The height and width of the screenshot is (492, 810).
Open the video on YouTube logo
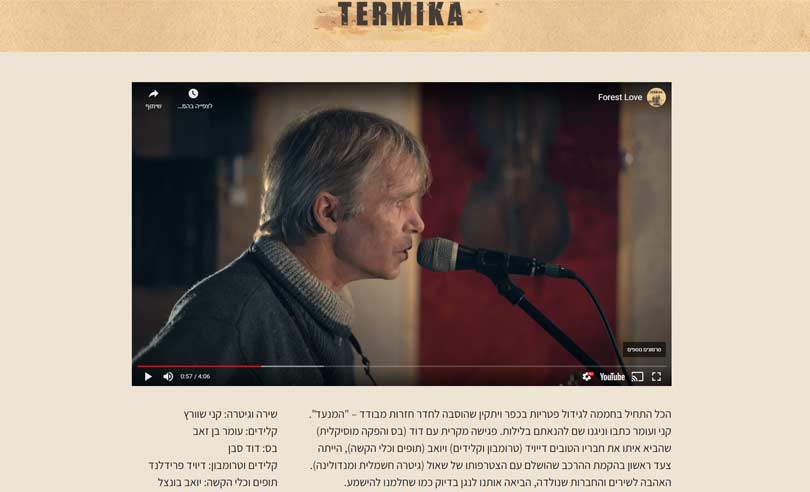click(612, 377)
